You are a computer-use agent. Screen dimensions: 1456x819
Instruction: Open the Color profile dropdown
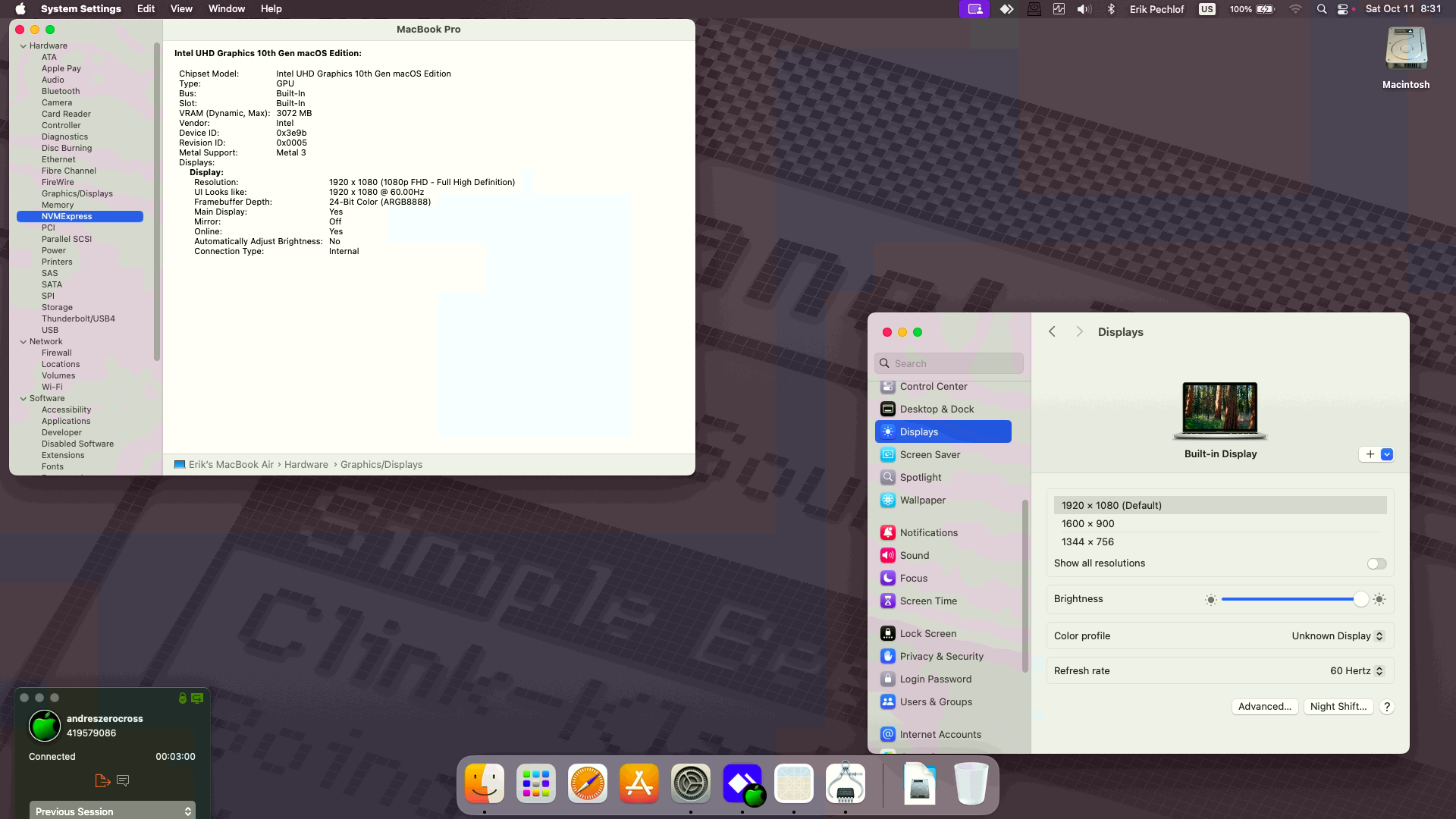(1338, 636)
